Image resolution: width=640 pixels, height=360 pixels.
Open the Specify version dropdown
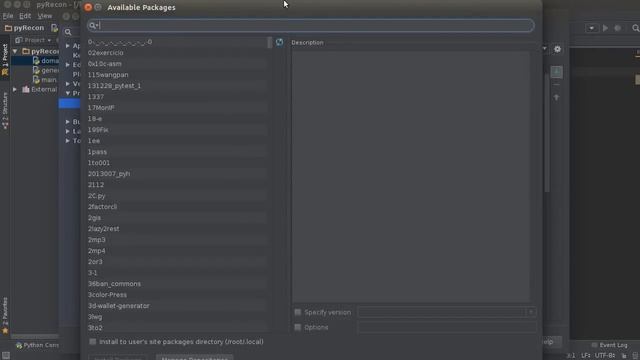(x=531, y=312)
